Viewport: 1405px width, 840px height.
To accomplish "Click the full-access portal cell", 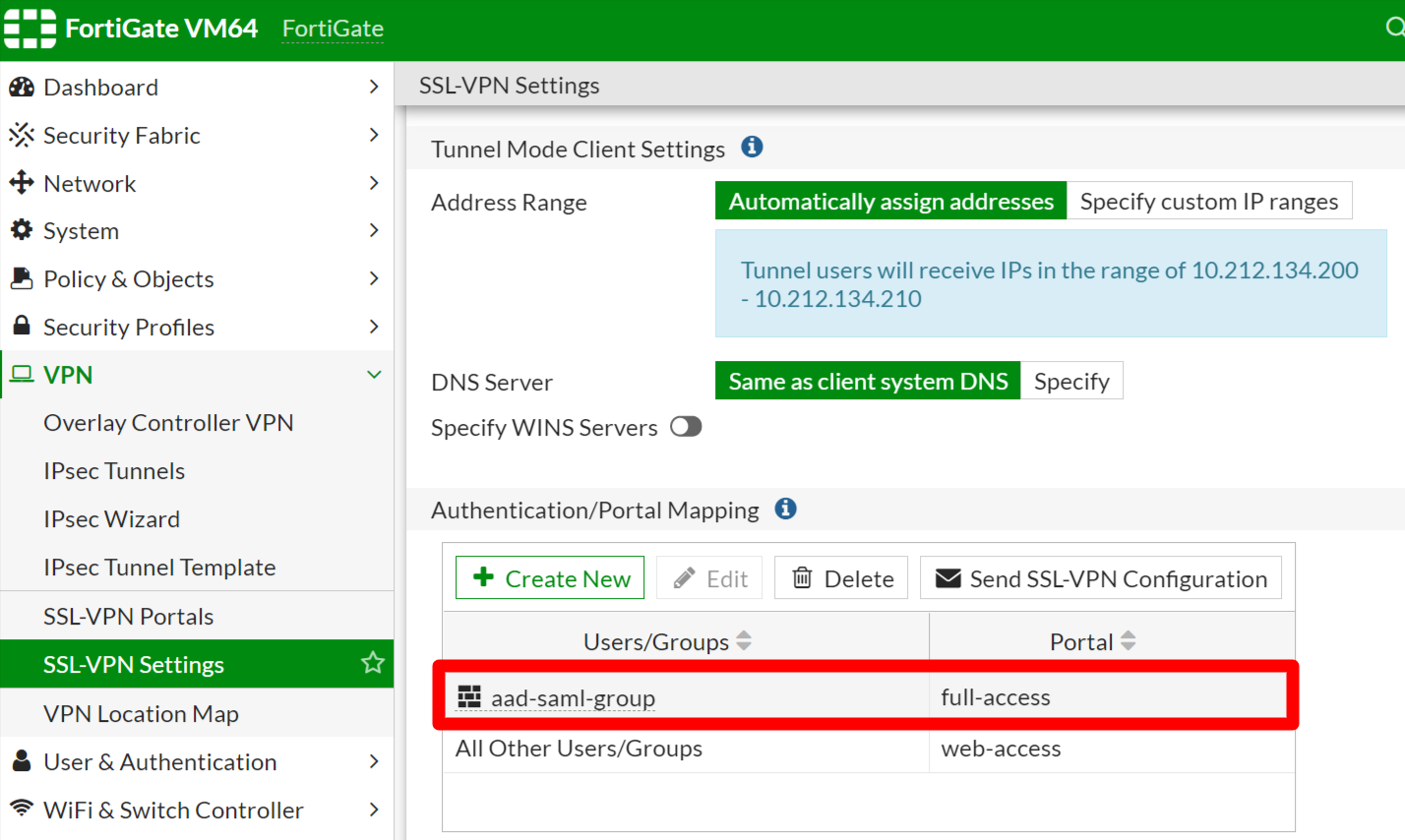I will 996,697.
